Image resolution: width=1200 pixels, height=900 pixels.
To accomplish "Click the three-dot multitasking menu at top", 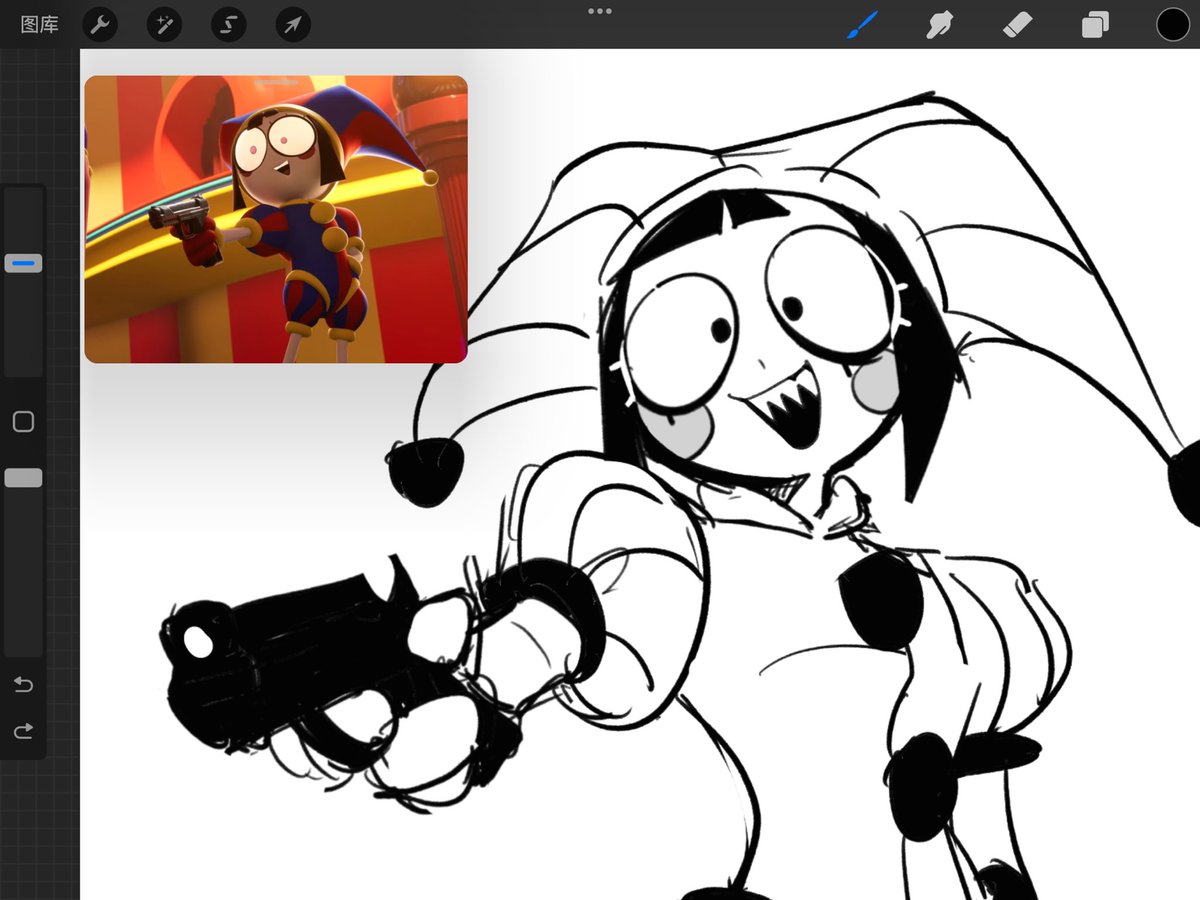I will tap(600, 11).
